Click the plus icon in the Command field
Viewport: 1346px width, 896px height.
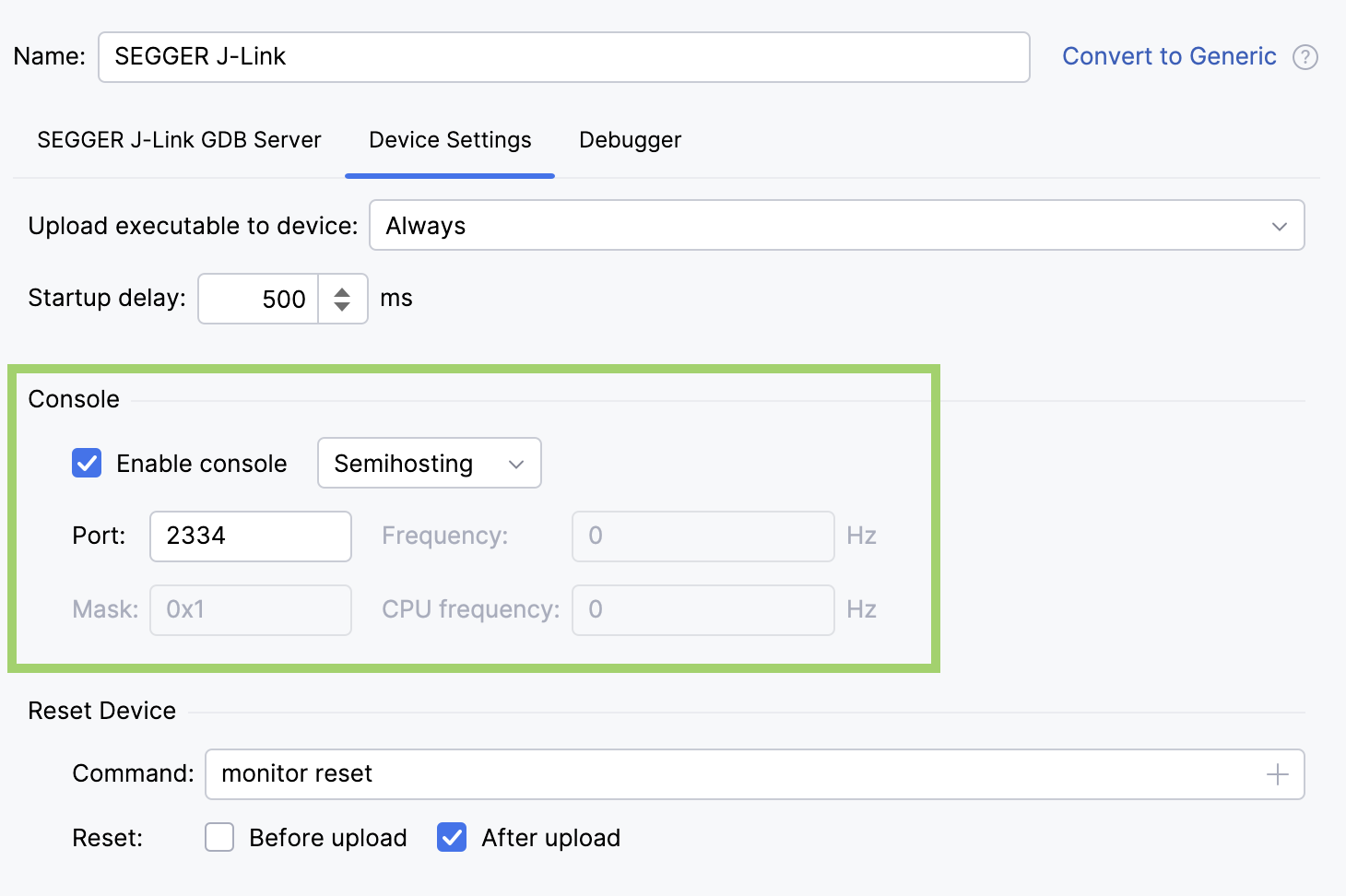1278,774
